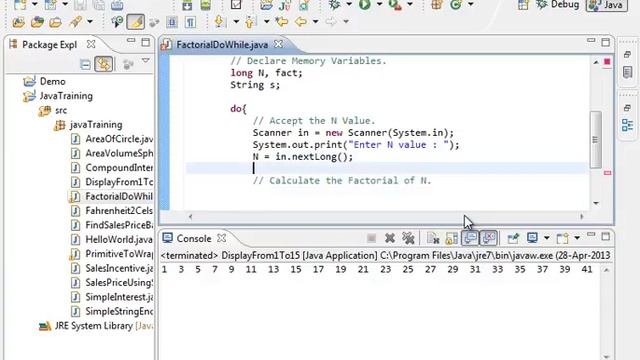This screenshot has width=640, height=360.
Task: Open the Display Selected Console dropdown arrow
Action: (x=547, y=238)
